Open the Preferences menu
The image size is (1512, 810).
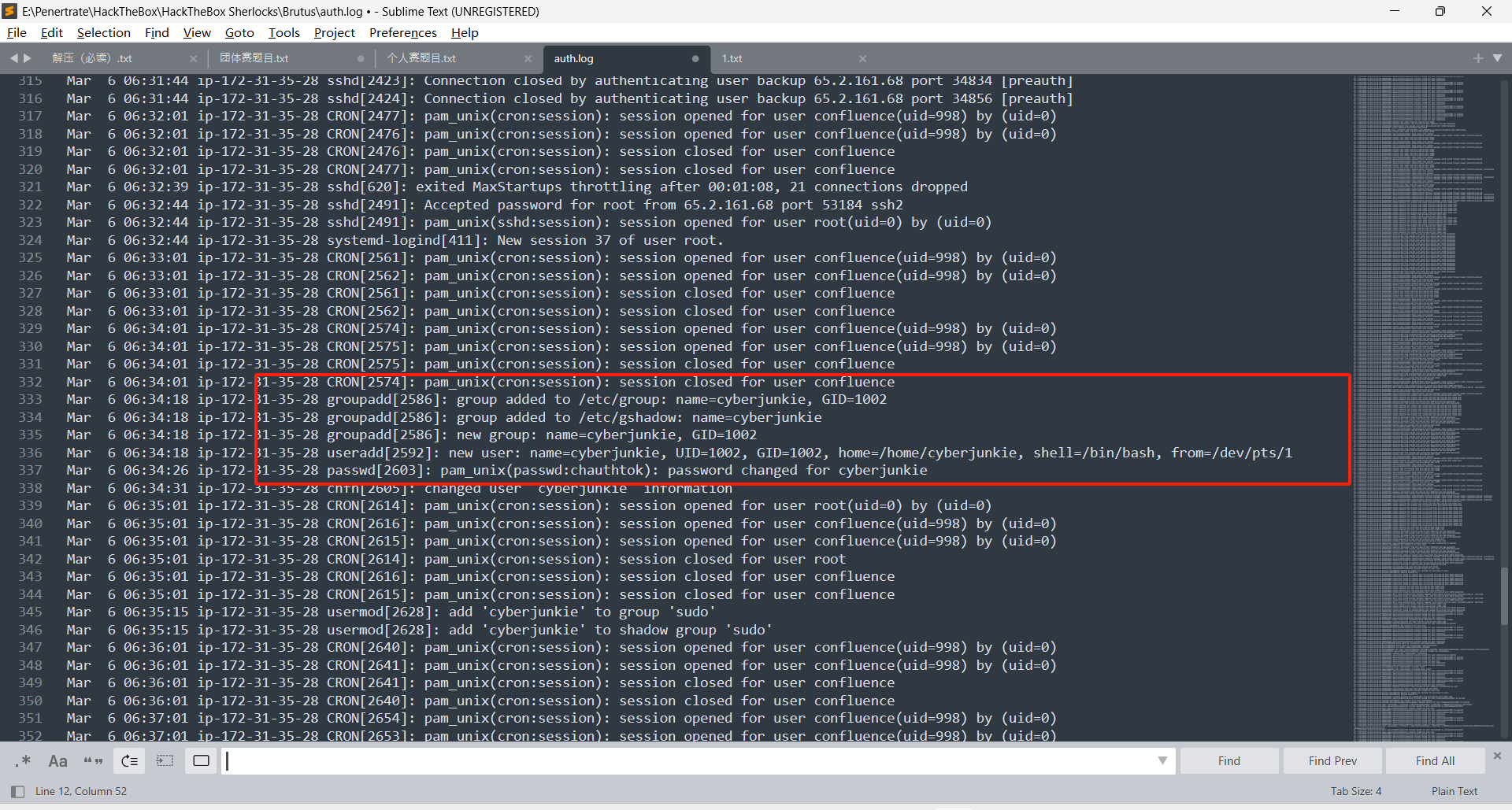tap(402, 32)
